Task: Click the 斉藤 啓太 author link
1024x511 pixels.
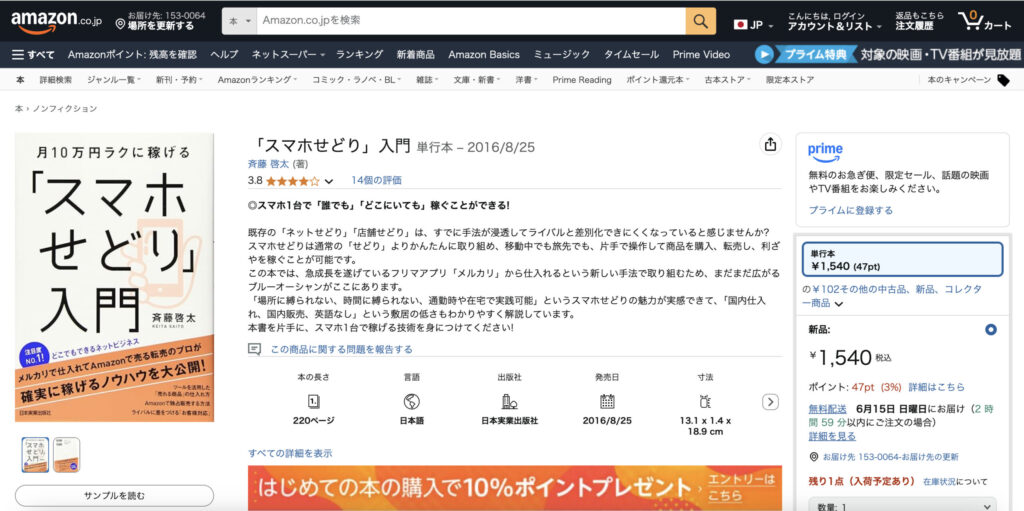Action: coord(268,164)
